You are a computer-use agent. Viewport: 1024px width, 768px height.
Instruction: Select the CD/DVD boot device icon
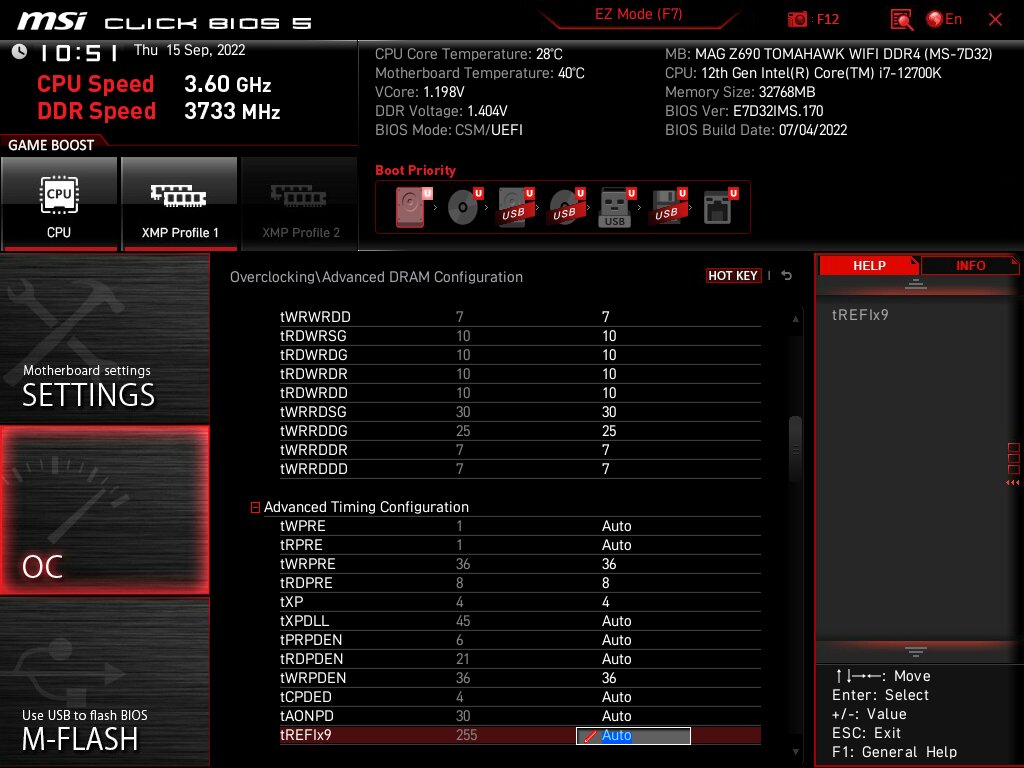[x=465, y=206]
